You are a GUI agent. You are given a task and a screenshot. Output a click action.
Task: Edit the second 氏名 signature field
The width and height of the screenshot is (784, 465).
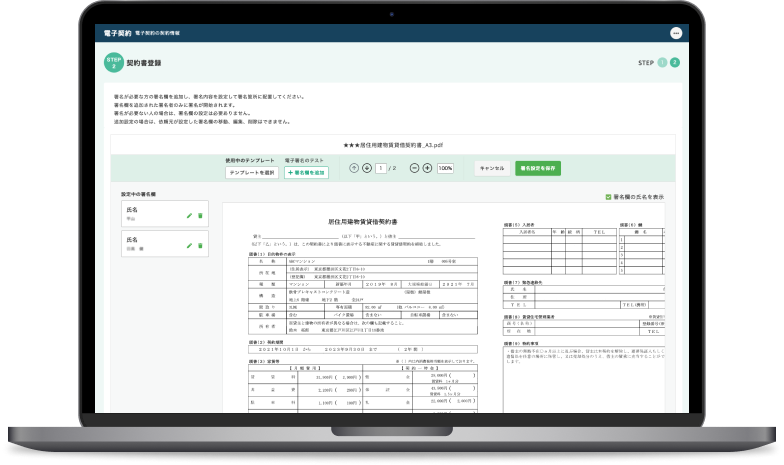click(x=189, y=245)
